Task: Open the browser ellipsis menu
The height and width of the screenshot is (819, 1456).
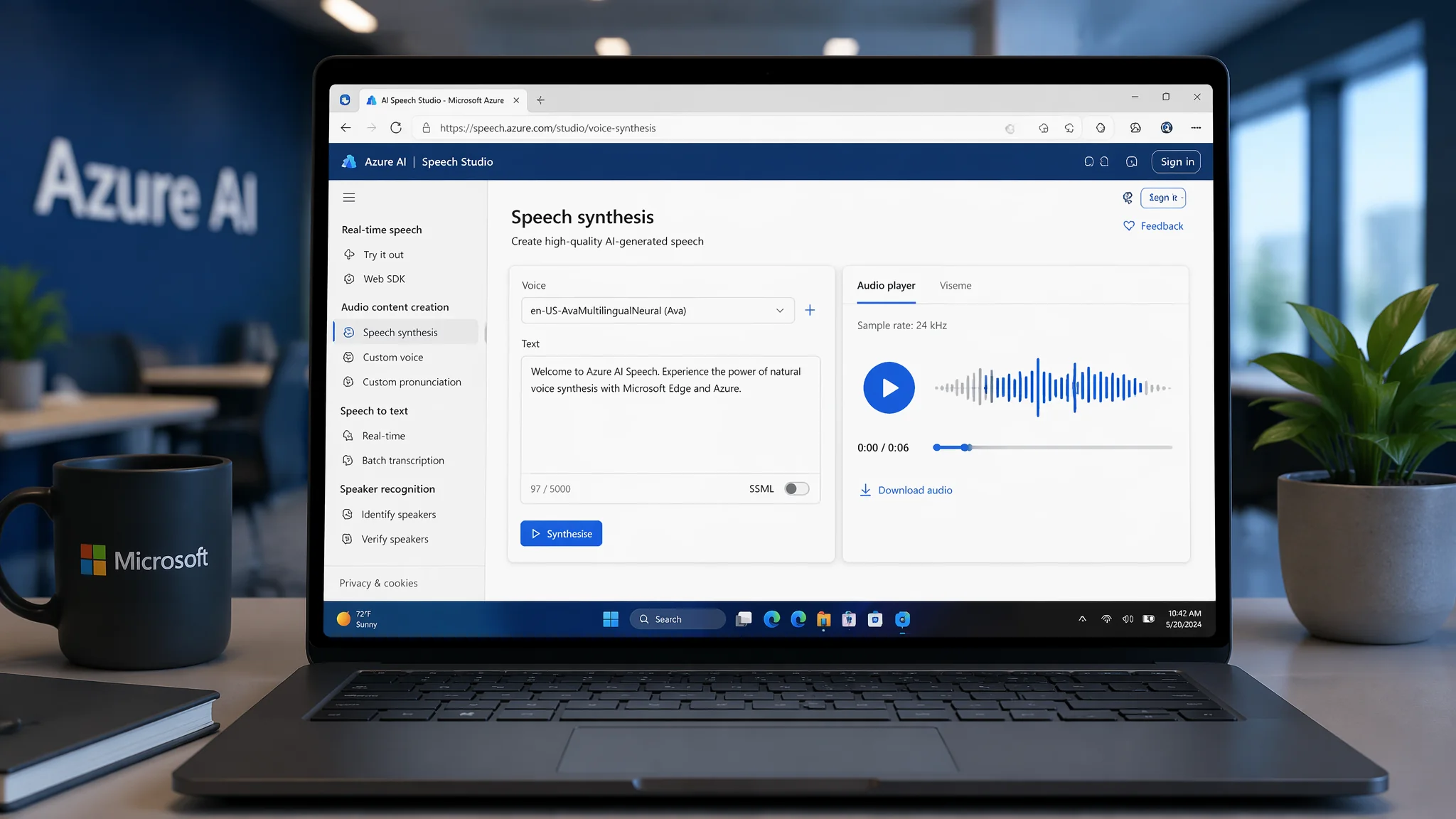Action: coord(1196,128)
